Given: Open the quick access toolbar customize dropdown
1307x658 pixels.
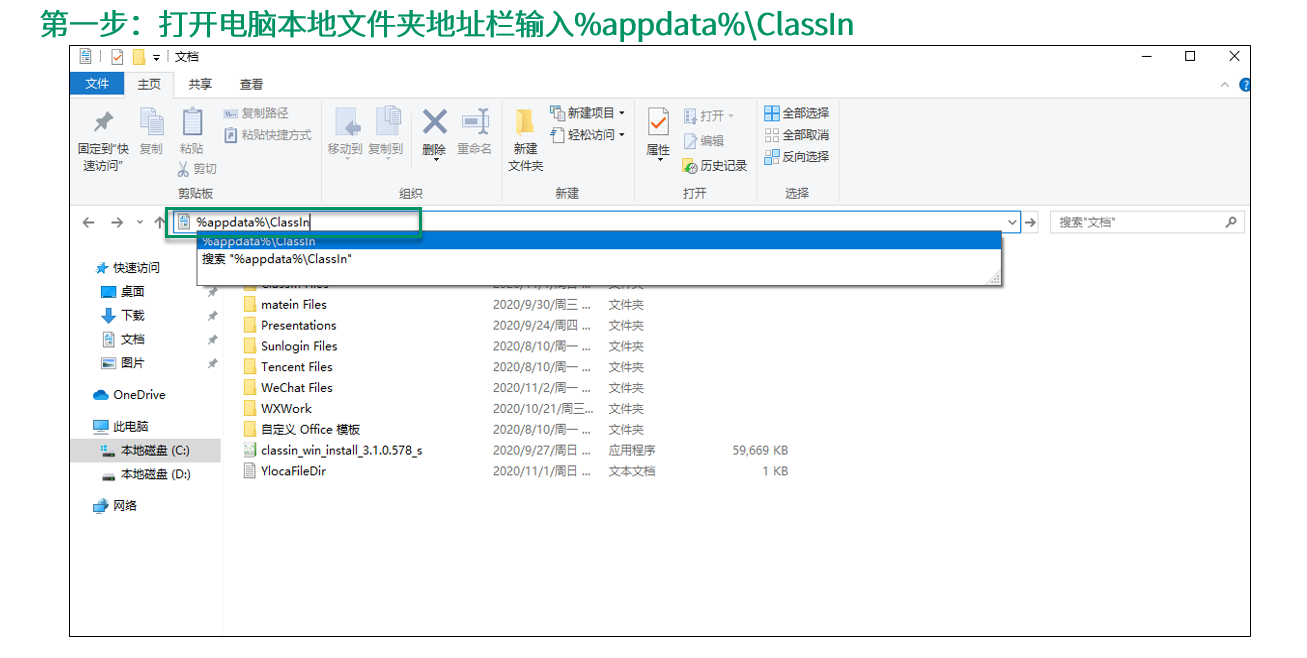Looking at the screenshot, I should click(x=156, y=57).
